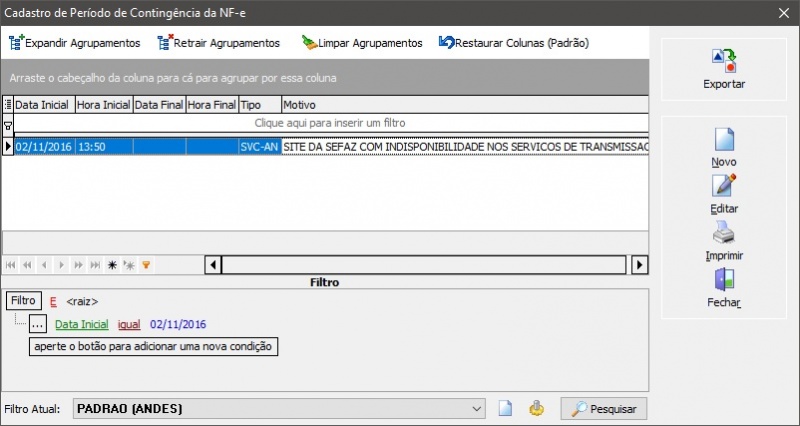The width and height of the screenshot is (800, 426).
Task: Restore default columns with Restaurar Colunas
Action: [x=514, y=43]
